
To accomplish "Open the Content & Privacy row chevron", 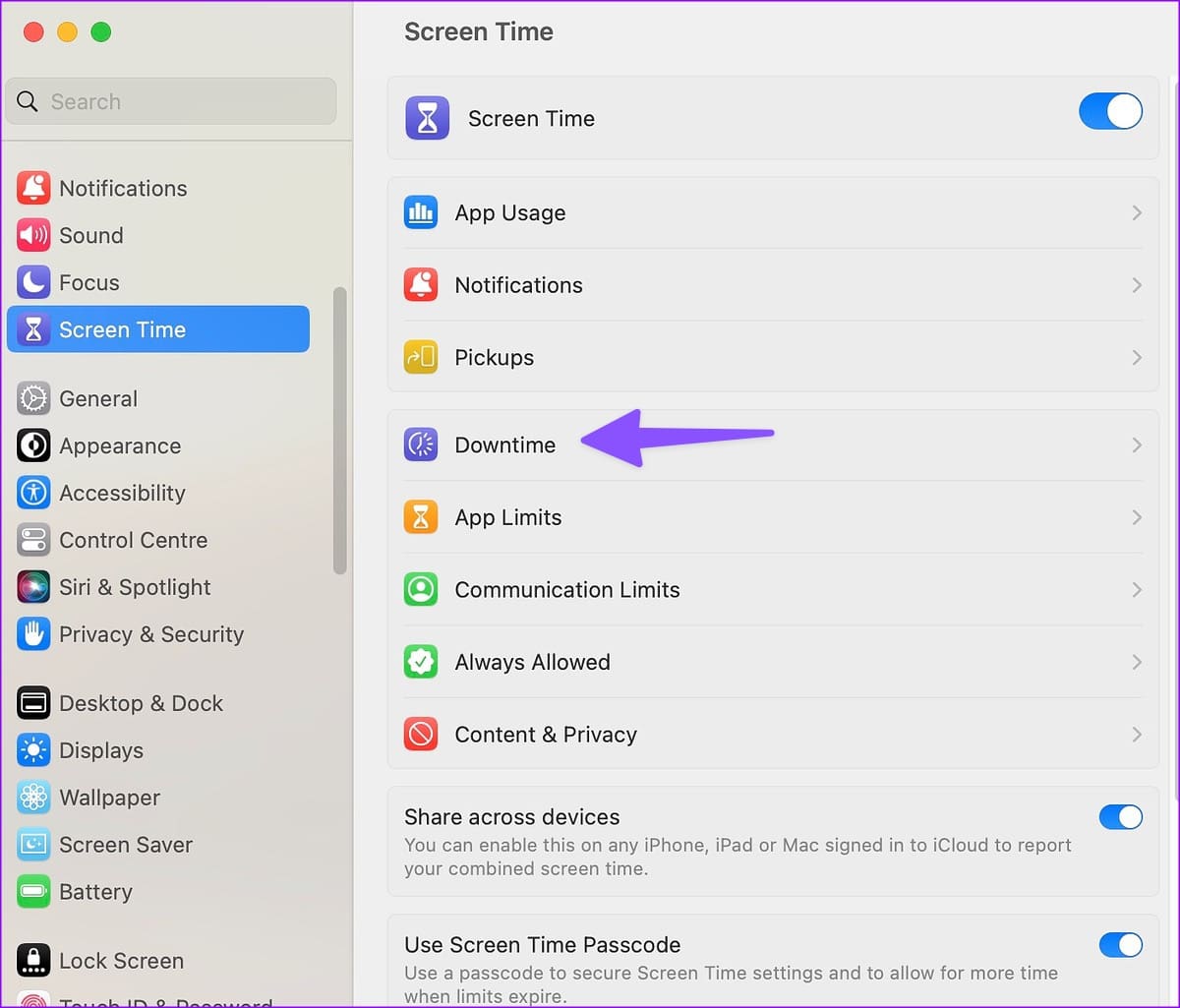I will 1137,735.
